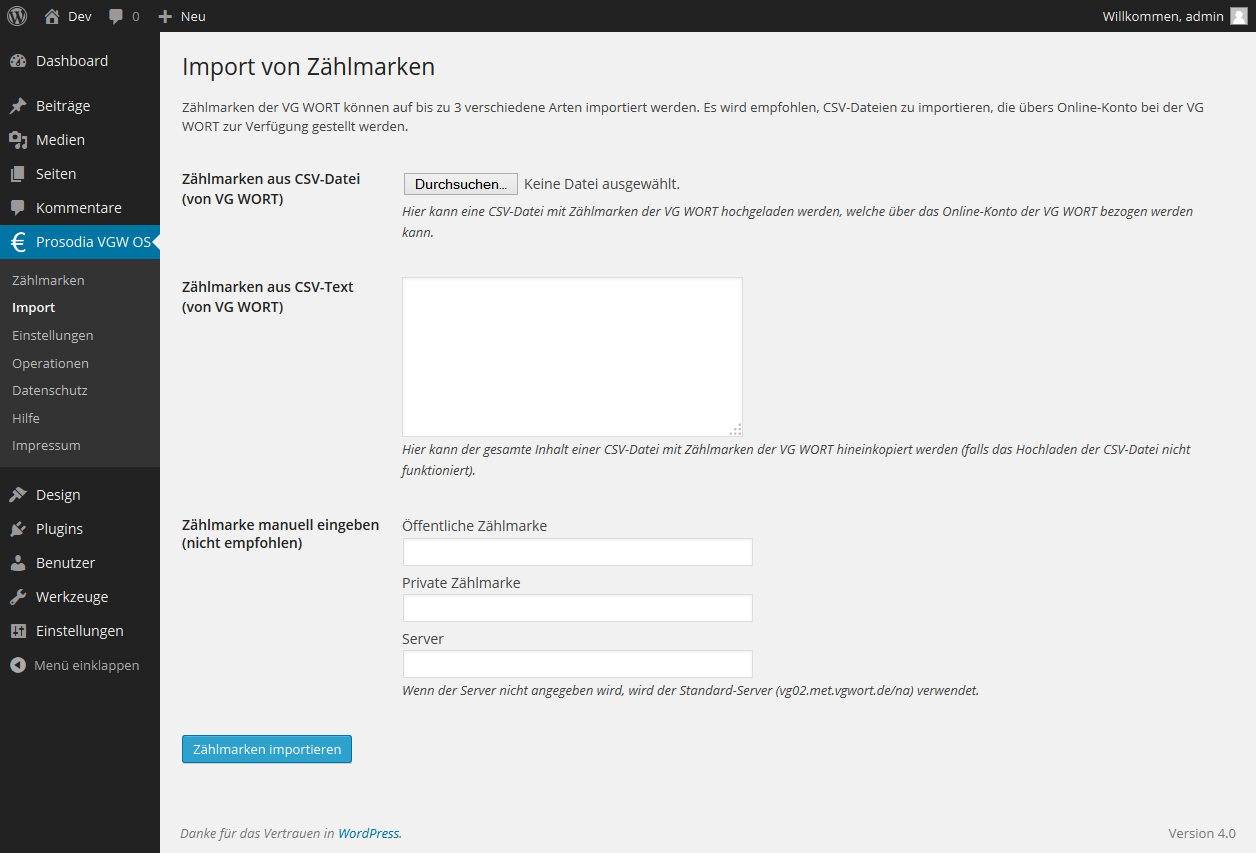Click the 'Zählmarke manuell eingeben' label

tap(280, 524)
